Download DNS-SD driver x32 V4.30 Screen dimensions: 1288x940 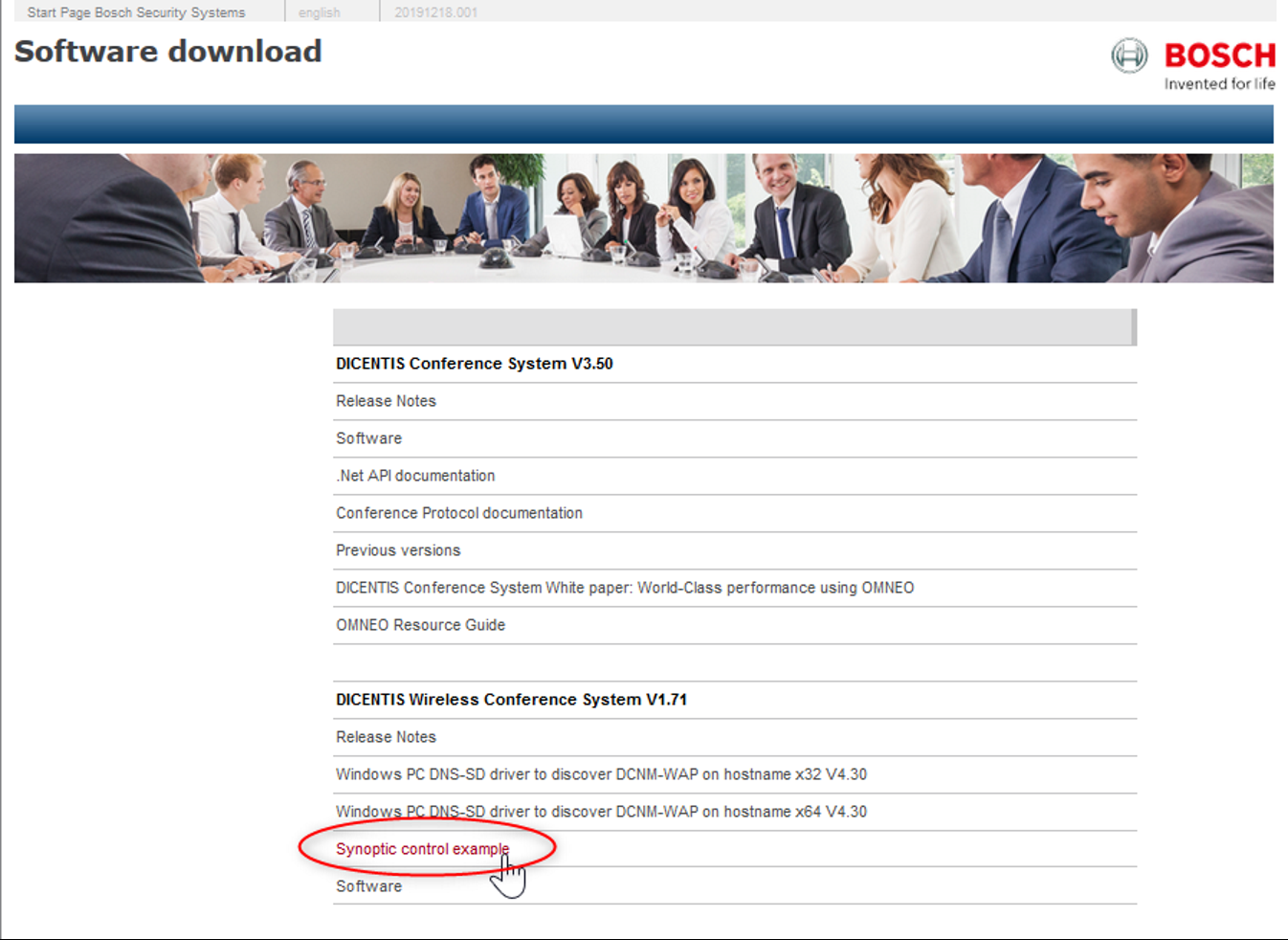coord(601,774)
